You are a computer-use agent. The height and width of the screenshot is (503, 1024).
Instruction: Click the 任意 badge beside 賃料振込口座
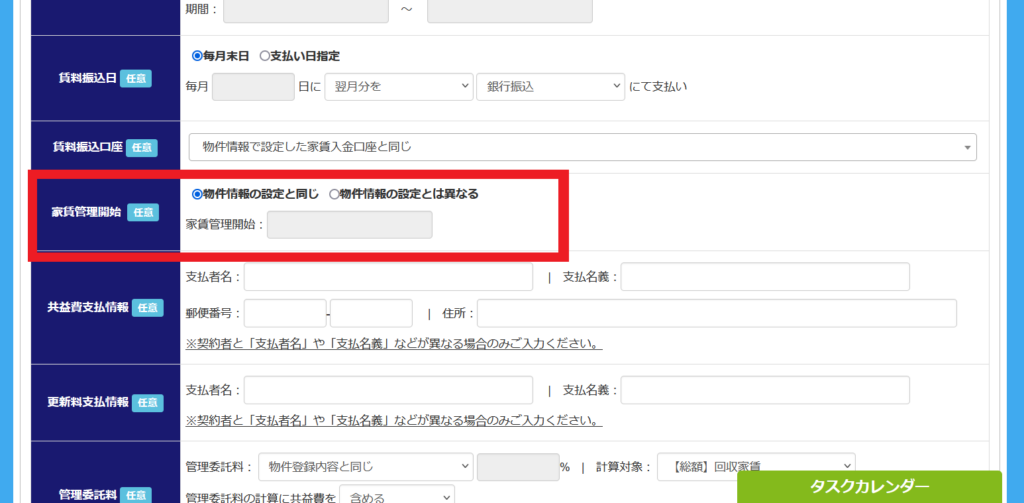tap(142, 148)
